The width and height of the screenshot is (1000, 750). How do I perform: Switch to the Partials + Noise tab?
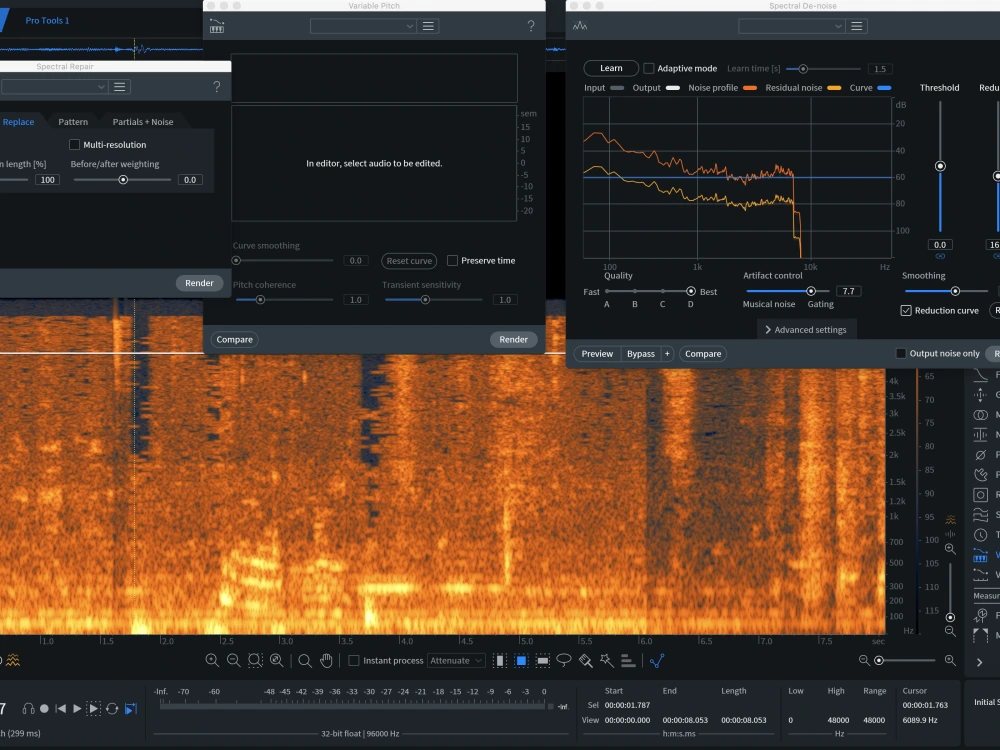point(143,122)
